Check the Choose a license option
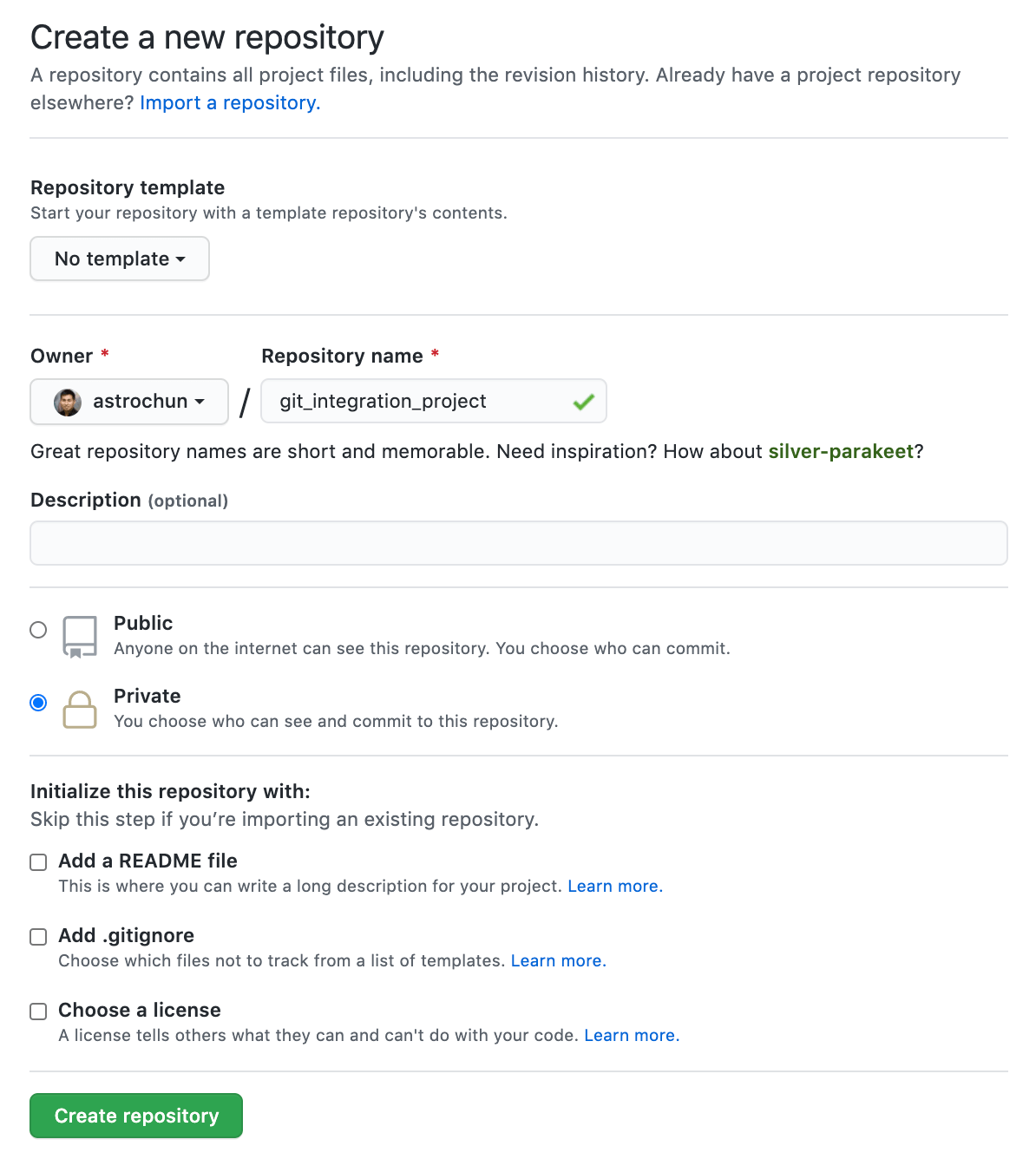 coord(37,1012)
